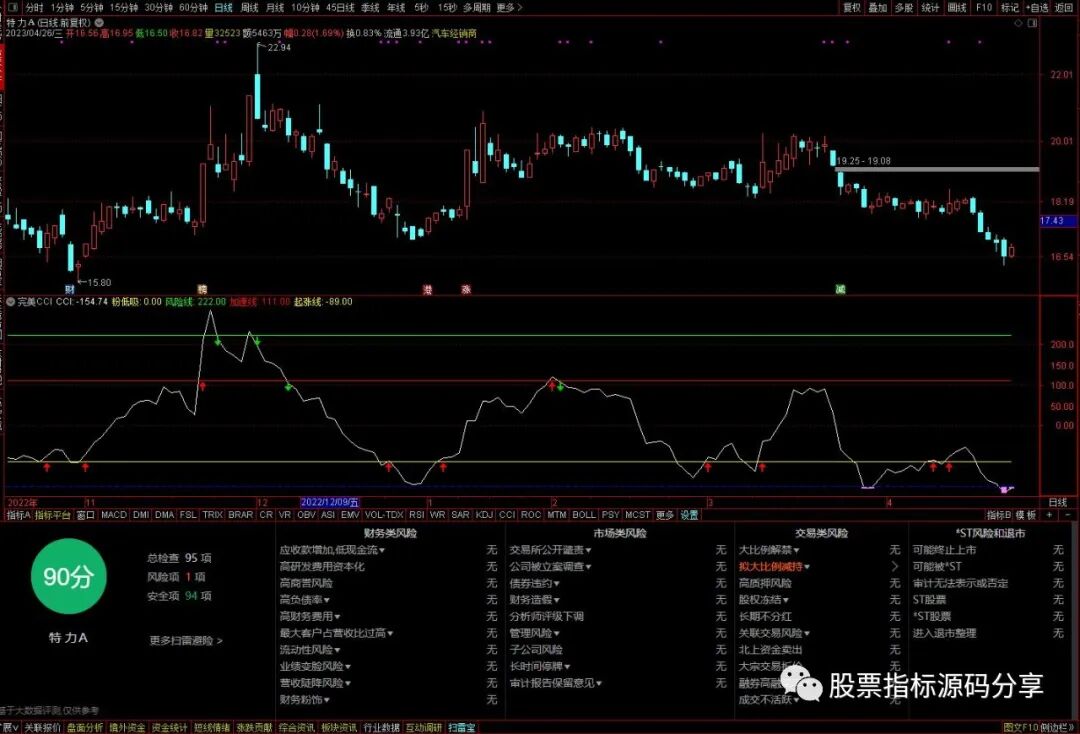Image resolution: width=1080 pixels, height=734 pixels.
Task: Expand 股权冻结 dropdown
Action: (x=764, y=600)
